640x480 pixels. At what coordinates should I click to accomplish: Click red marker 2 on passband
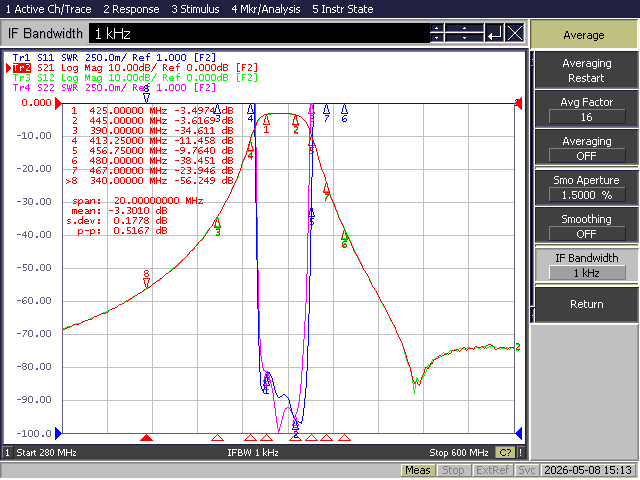[x=296, y=124]
